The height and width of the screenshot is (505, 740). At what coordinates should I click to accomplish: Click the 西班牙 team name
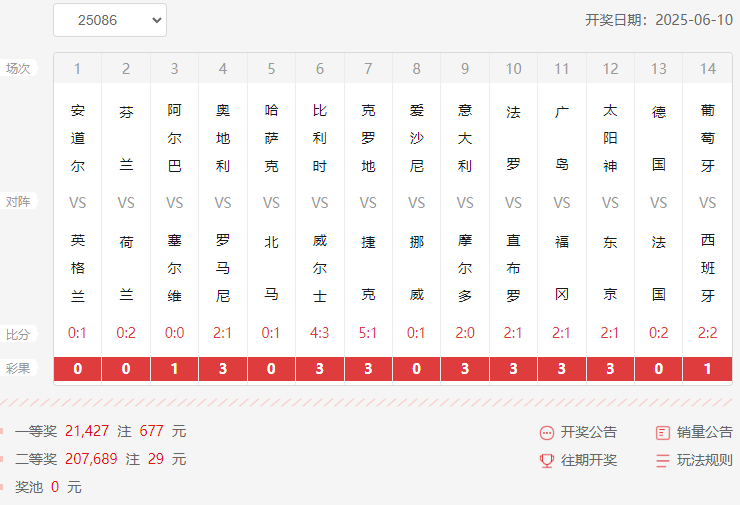pos(707,268)
